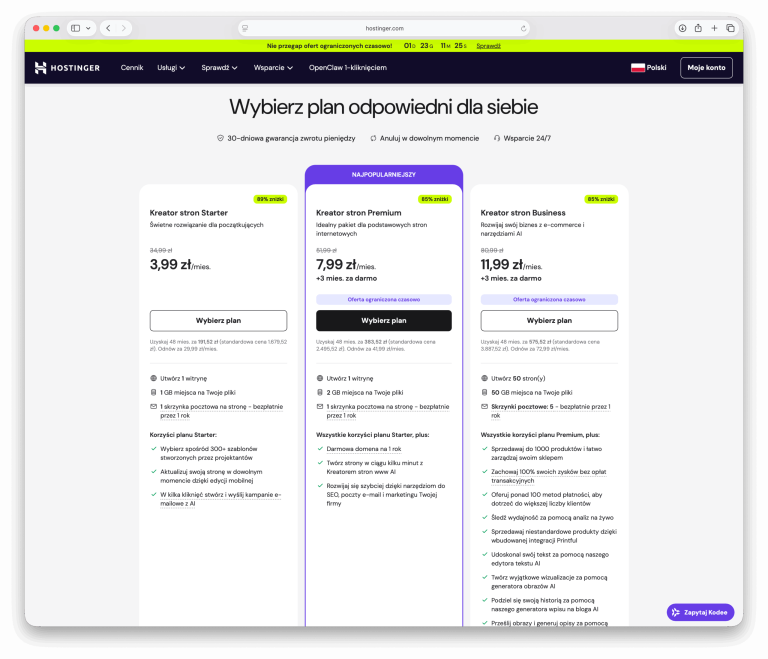Select Business plan Wybierz plan button
Image resolution: width=768 pixels, height=659 pixels.
click(x=549, y=321)
